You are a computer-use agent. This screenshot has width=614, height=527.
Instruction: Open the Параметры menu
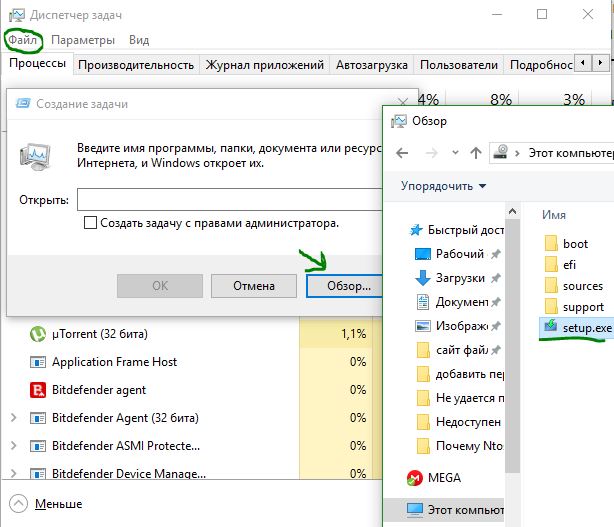coord(83,40)
